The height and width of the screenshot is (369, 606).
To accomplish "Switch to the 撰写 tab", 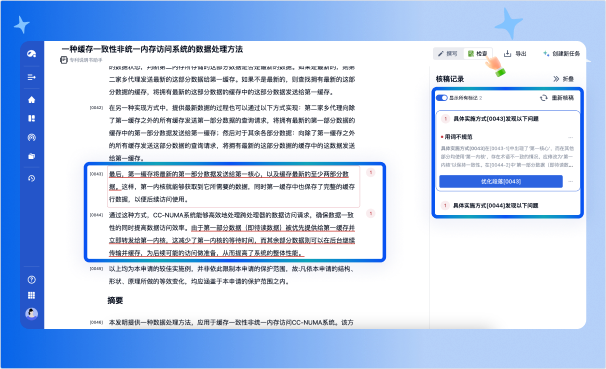I will (448, 54).
